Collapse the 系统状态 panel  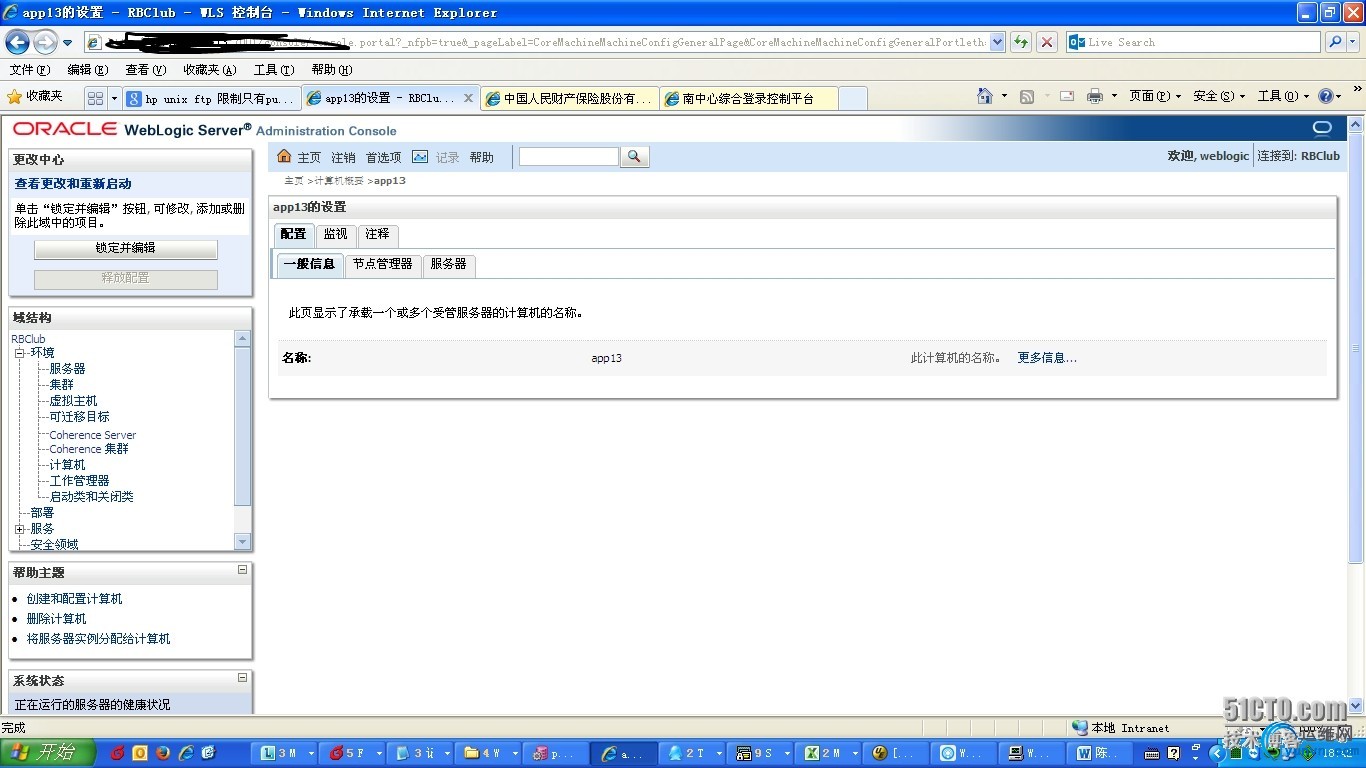242,678
